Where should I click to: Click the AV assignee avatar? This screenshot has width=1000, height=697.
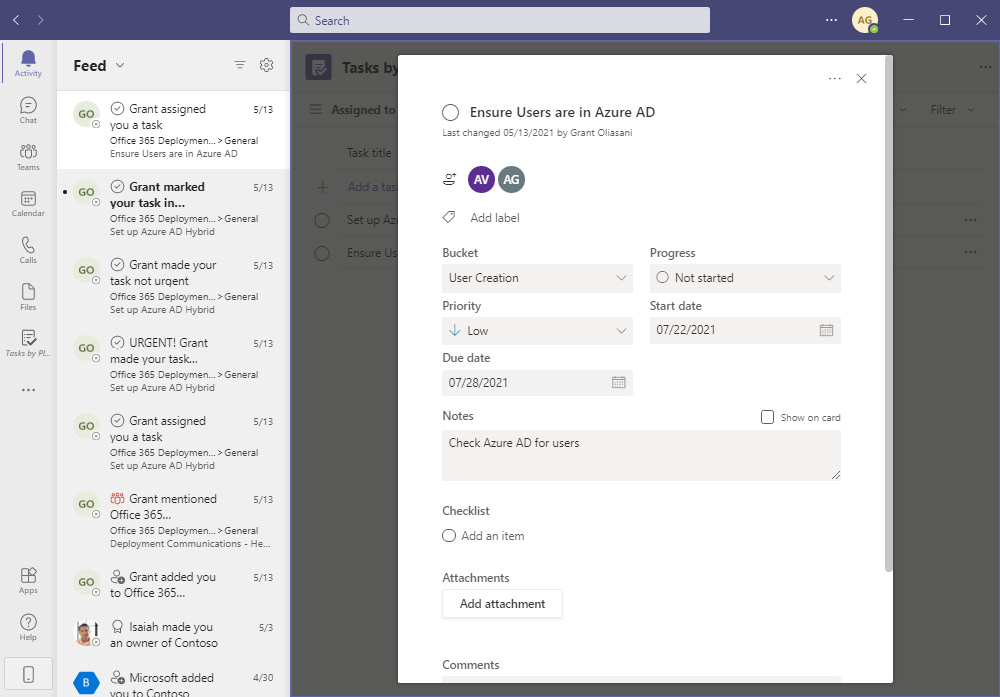pyautogui.click(x=482, y=180)
